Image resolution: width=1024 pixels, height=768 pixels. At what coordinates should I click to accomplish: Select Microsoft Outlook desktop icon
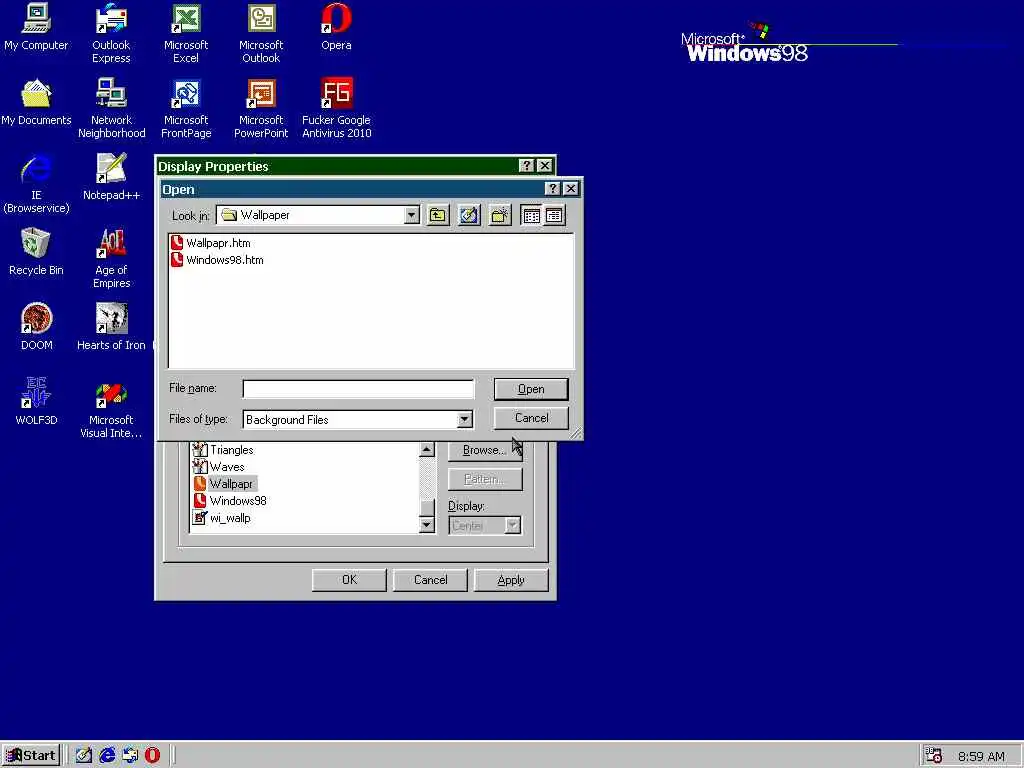[x=261, y=33]
